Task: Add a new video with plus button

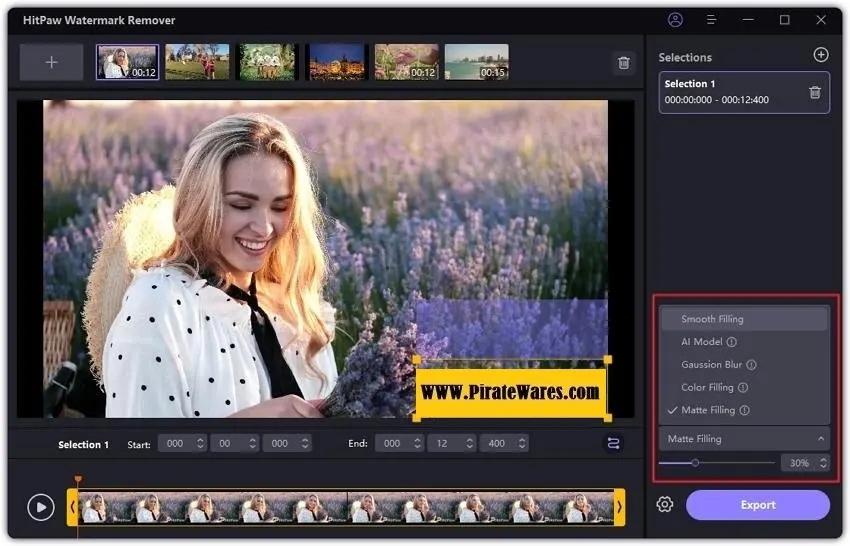Action: click(x=51, y=62)
